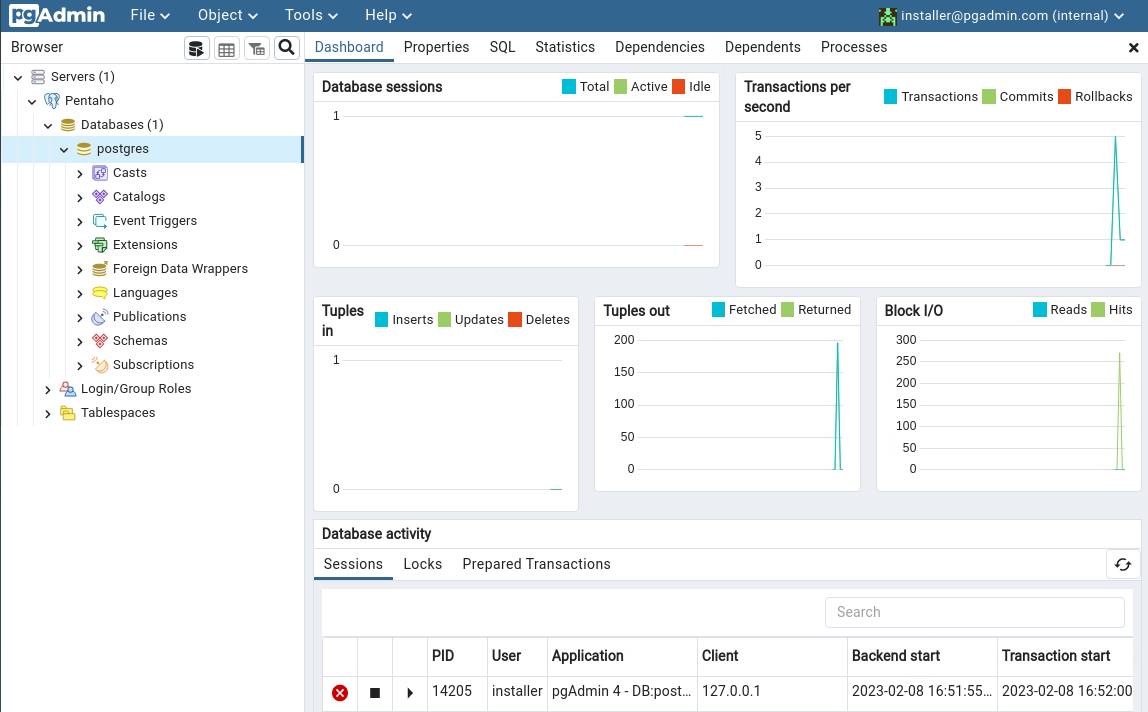The height and width of the screenshot is (712, 1148).
Task: Cancel active query with black square icon
Action: pos(375,692)
